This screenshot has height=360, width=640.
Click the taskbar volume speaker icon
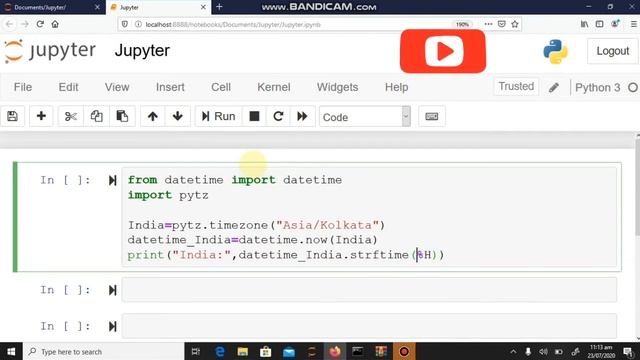pyautogui.click(x=543, y=351)
